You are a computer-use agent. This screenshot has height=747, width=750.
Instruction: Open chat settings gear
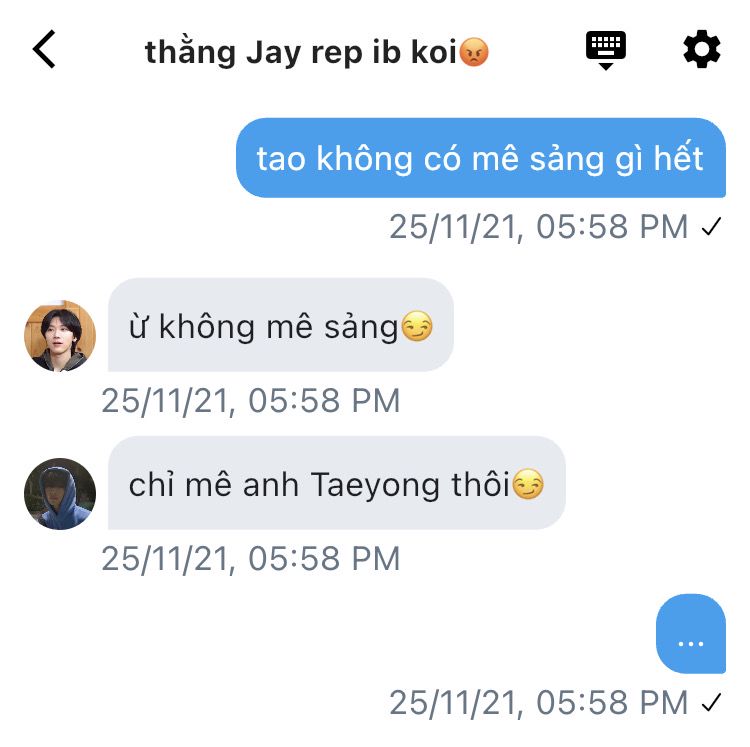(701, 49)
